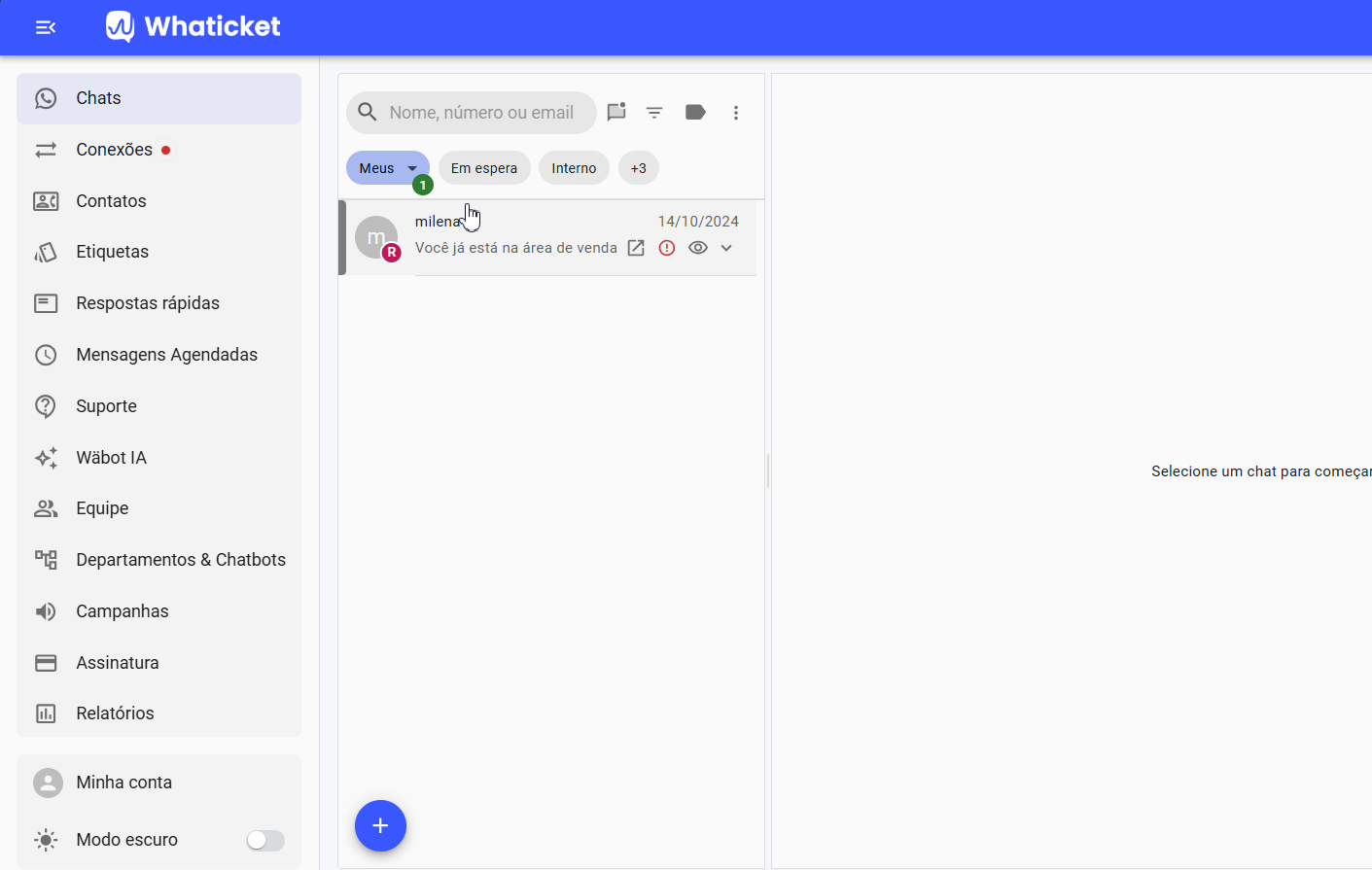Open Contatos from the sidebar
1372x870 pixels.
pos(158,201)
